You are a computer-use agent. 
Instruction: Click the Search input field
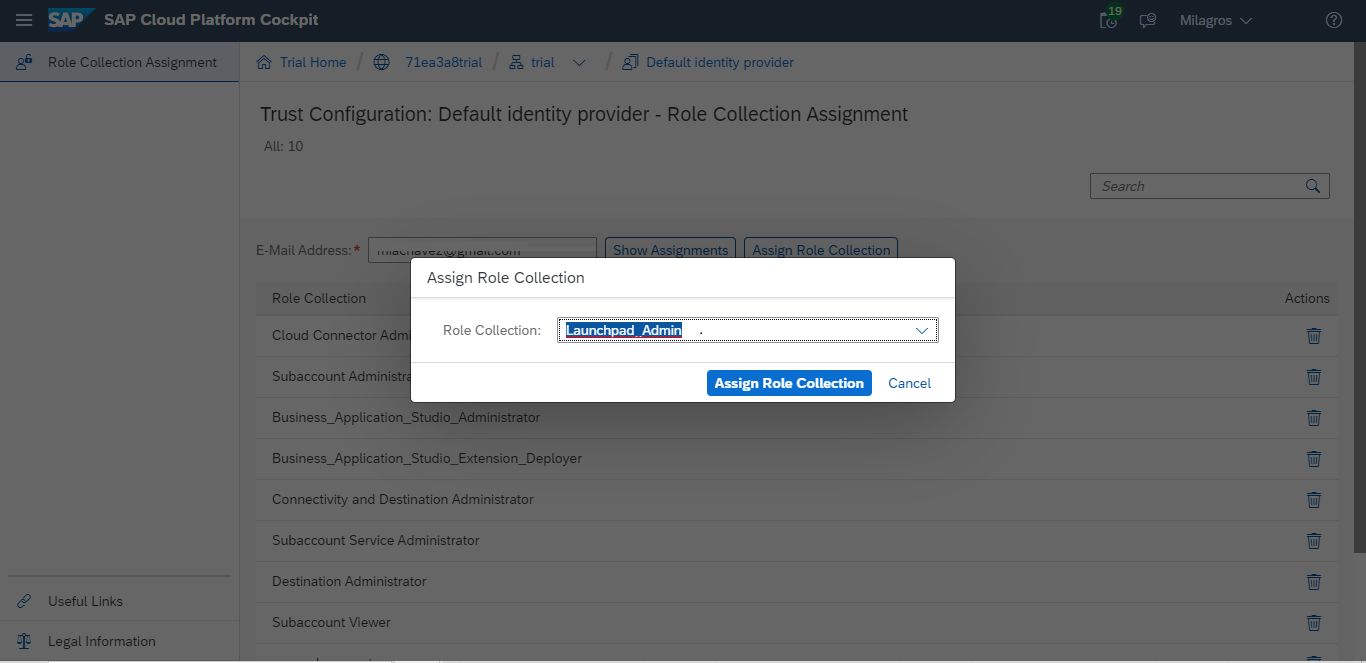pyautogui.click(x=1195, y=186)
